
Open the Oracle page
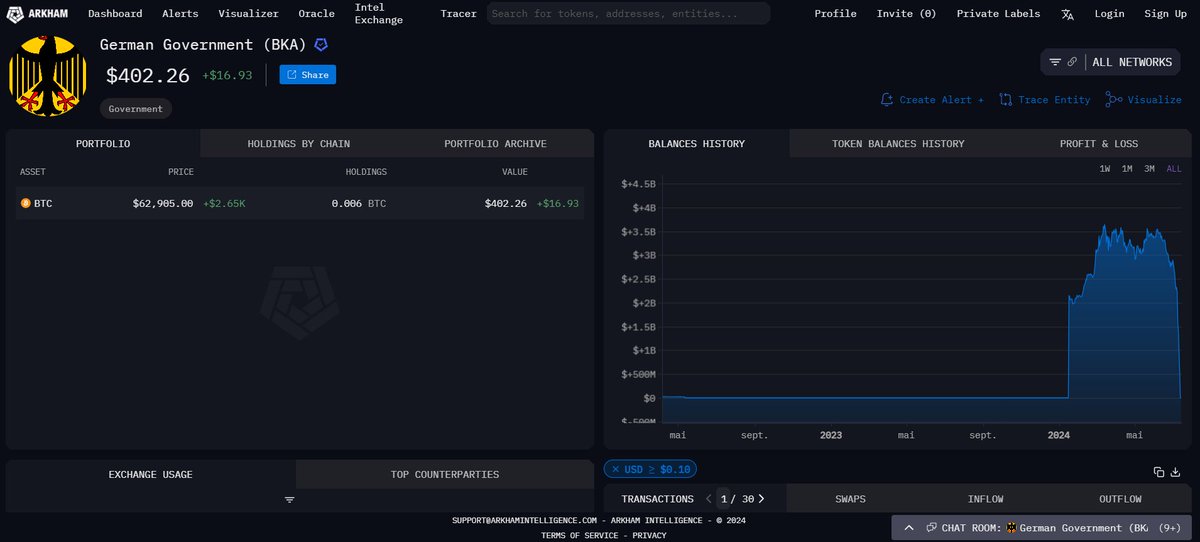(316, 14)
